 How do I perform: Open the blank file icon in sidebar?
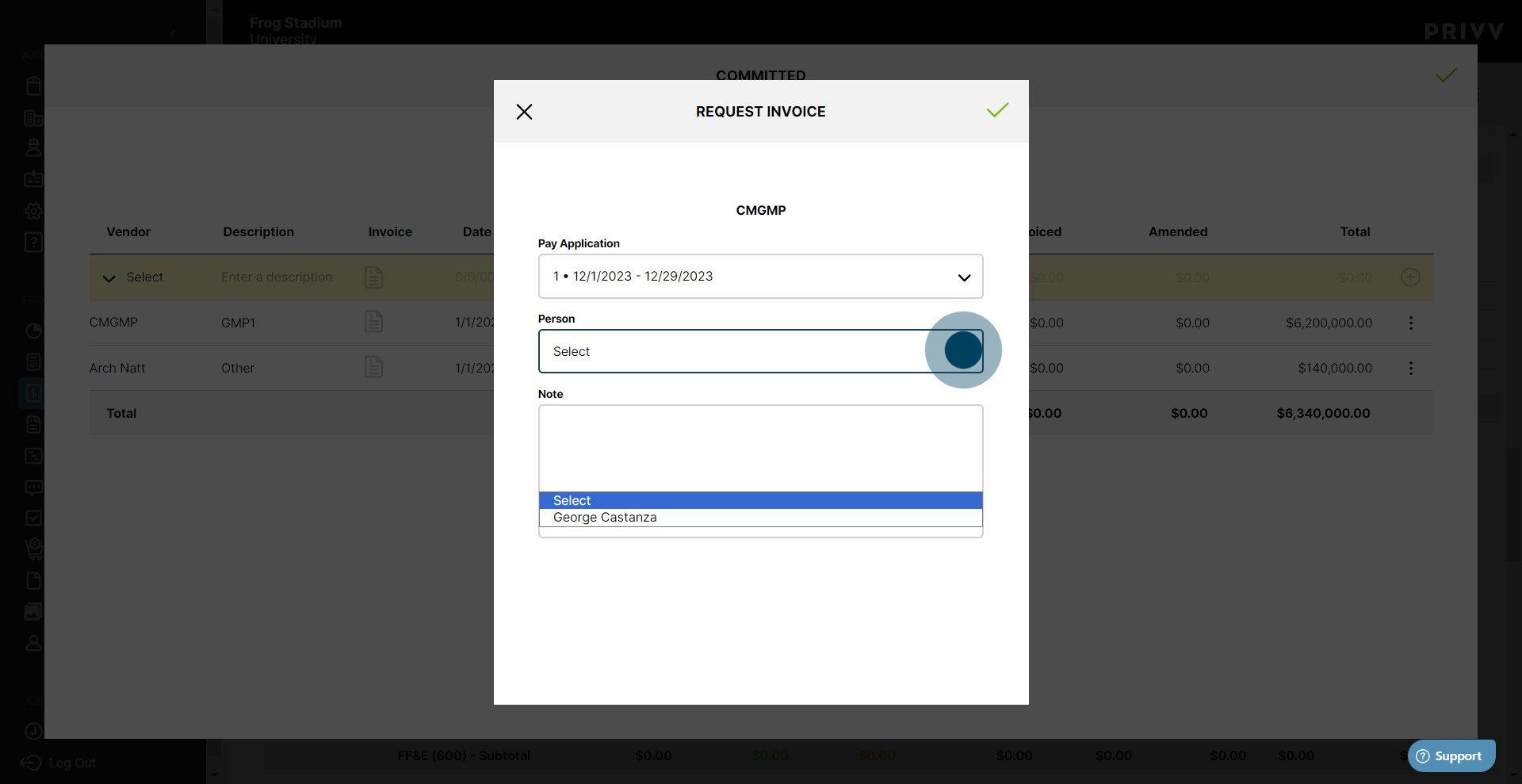tap(33, 581)
